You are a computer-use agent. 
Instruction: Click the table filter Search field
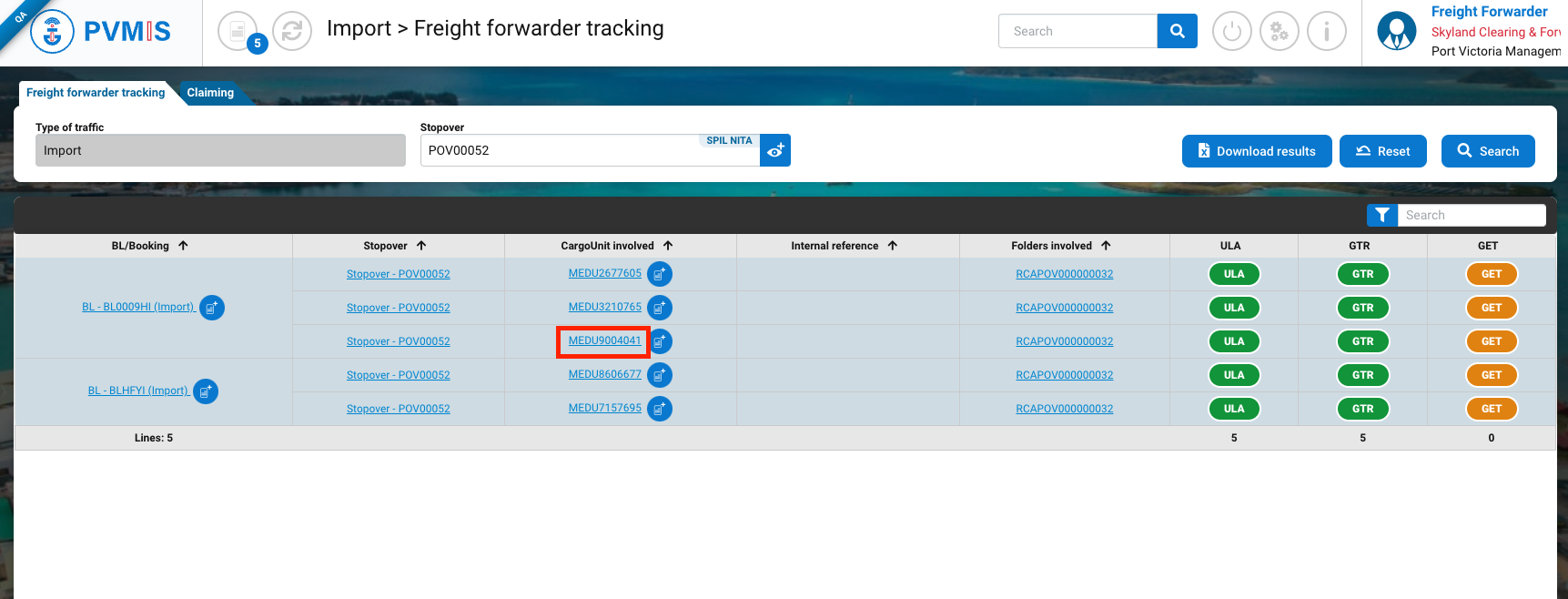tap(1471, 215)
